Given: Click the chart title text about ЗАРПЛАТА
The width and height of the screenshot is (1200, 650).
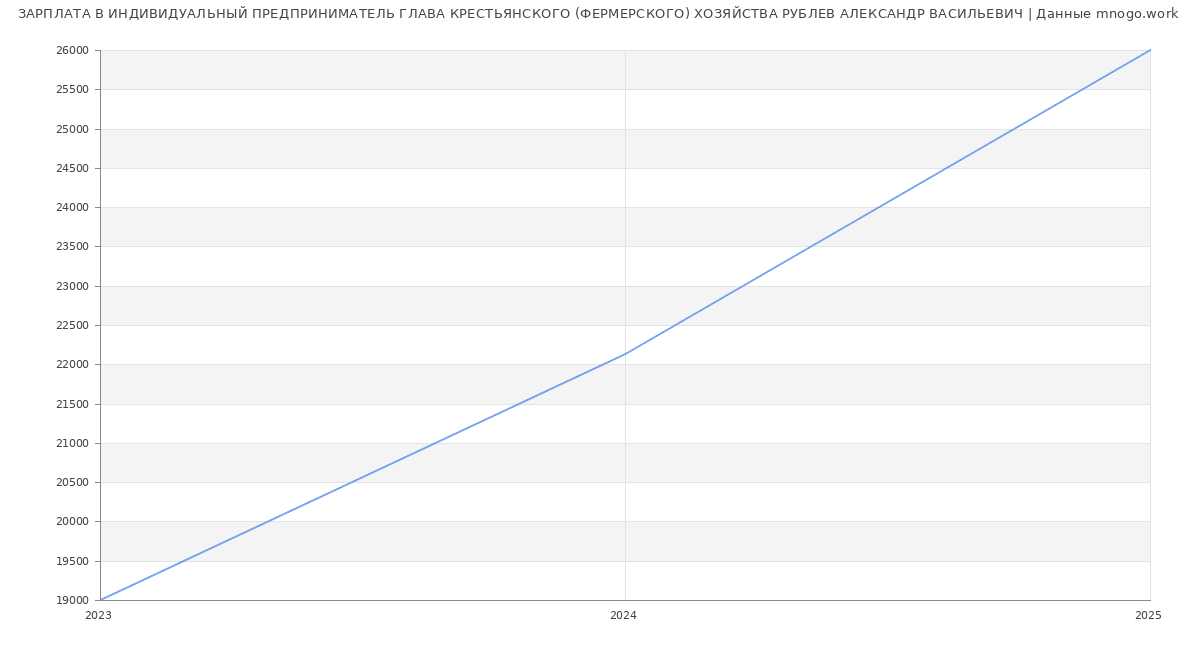Looking at the screenshot, I should click(598, 14).
